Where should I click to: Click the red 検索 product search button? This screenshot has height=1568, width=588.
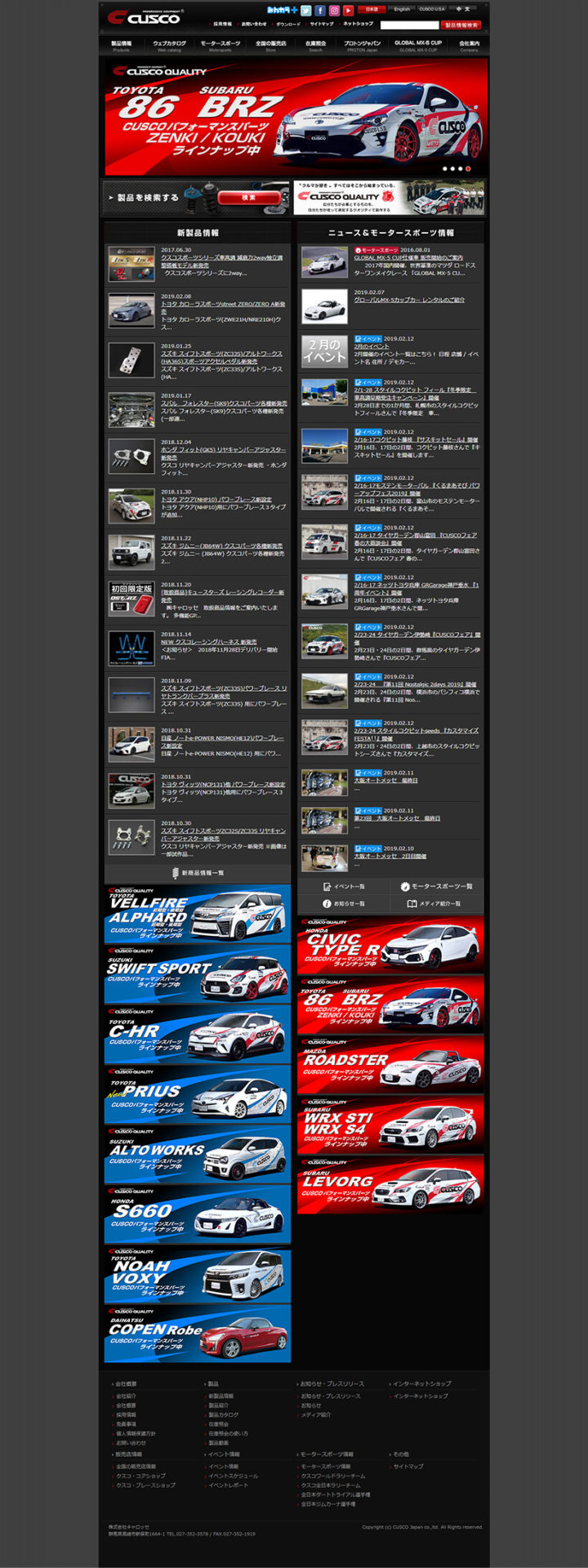248,198
